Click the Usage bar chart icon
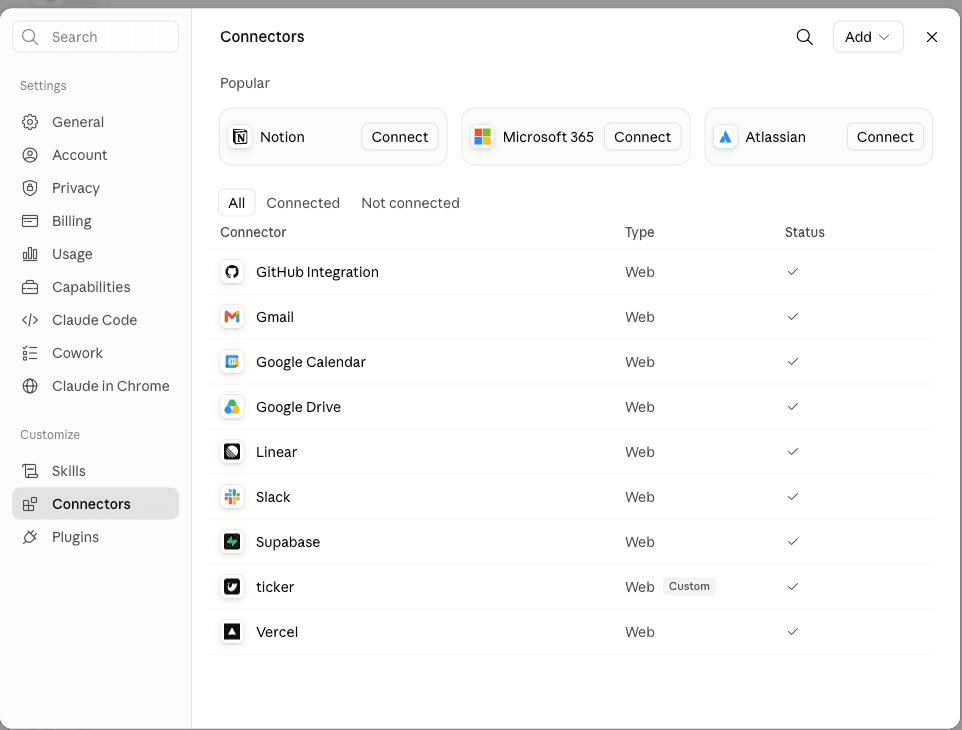This screenshot has width=962, height=730. (x=30, y=254)
